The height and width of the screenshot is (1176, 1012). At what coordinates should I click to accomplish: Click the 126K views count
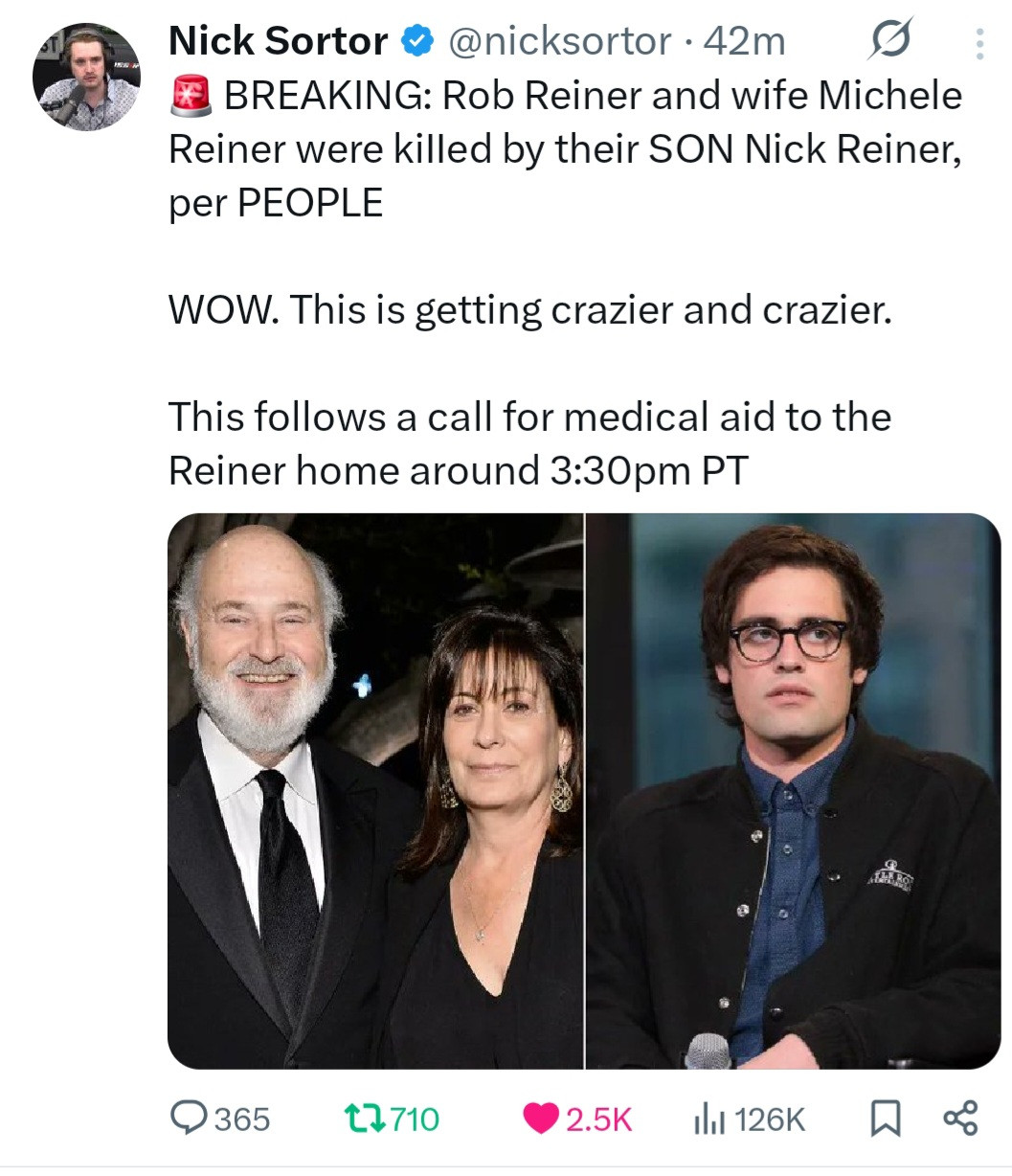[x=771, y=1119]
